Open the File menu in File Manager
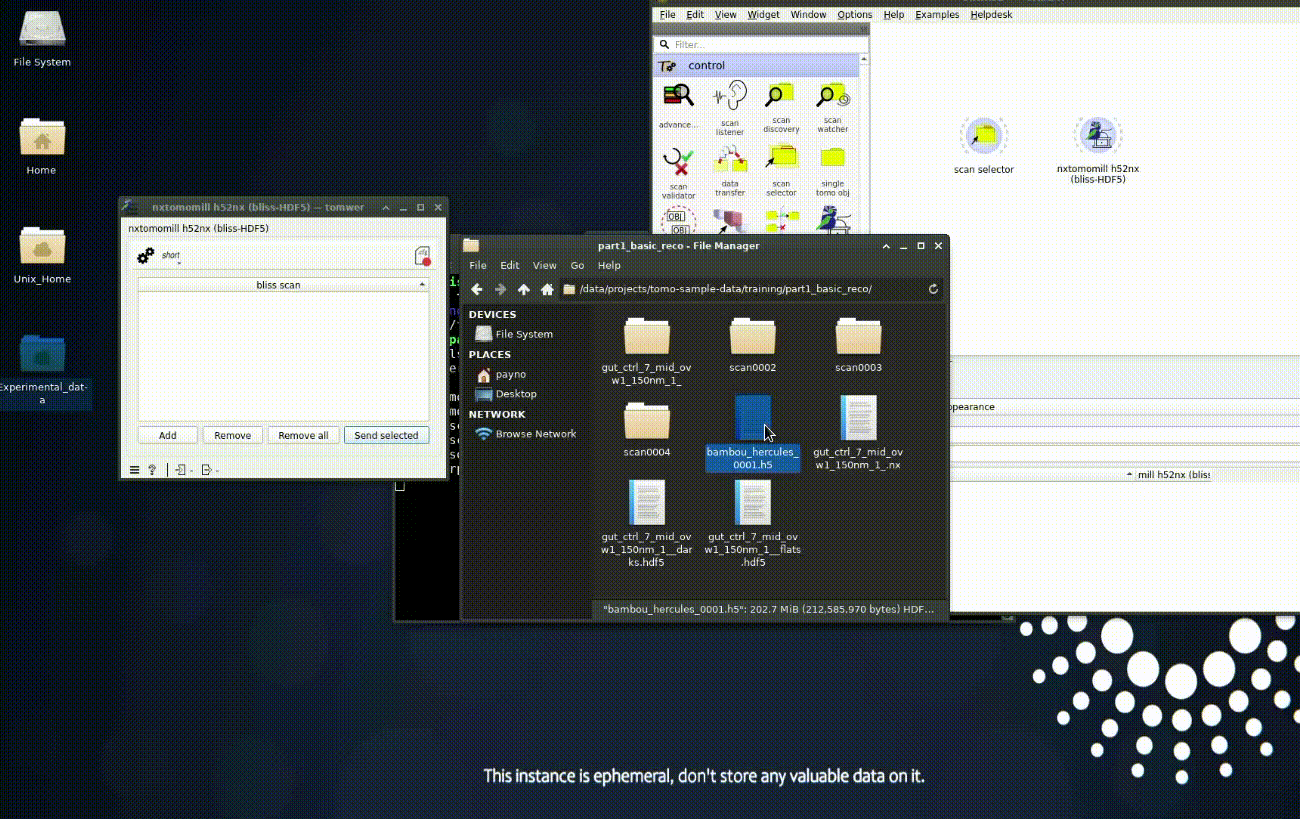1300x819 pixels. [478, 266]
